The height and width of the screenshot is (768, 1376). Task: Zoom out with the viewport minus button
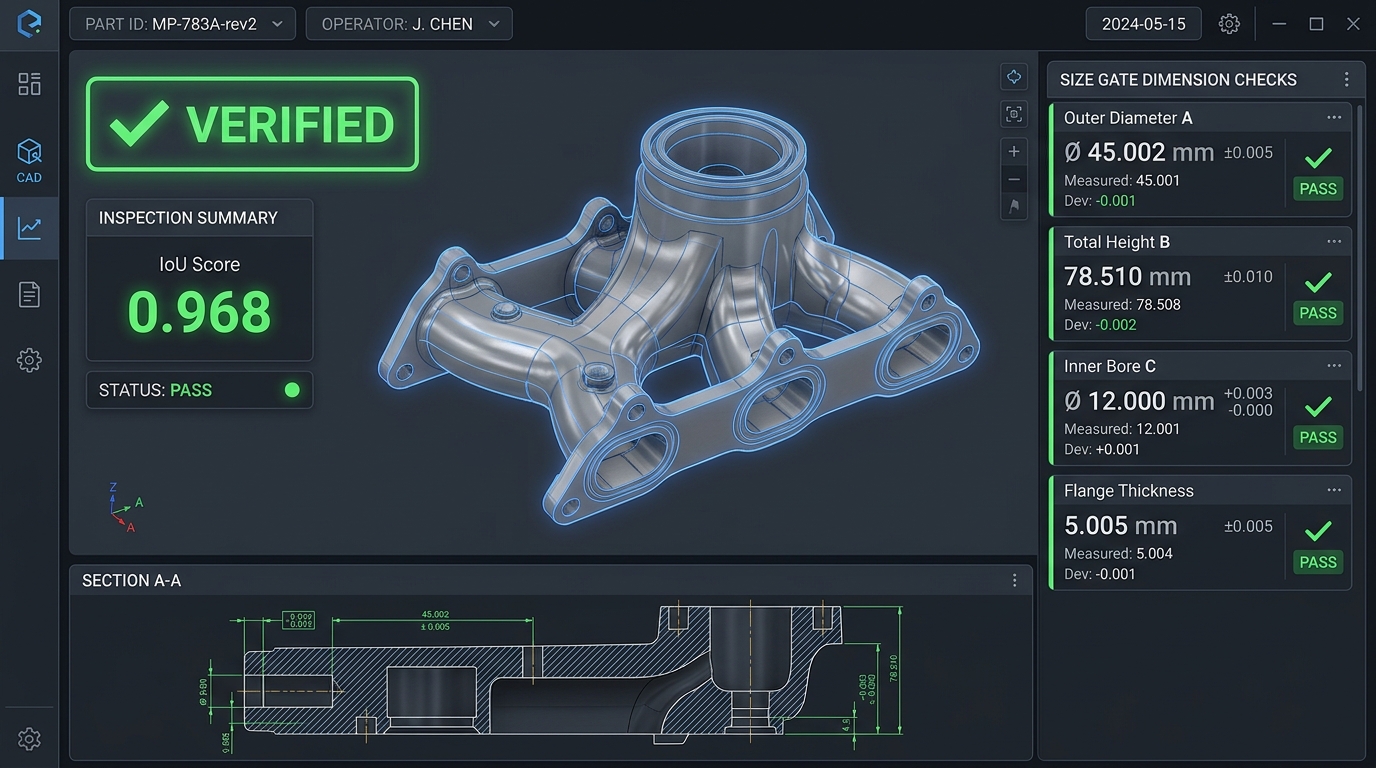click(1014, 179)
